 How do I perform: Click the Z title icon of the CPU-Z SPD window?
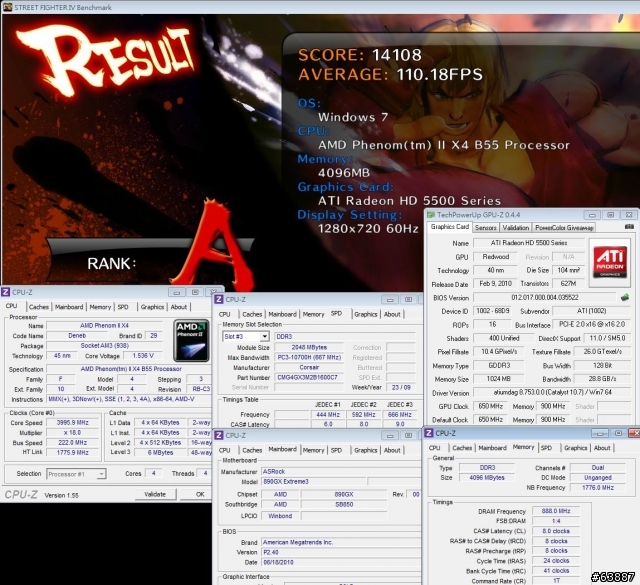[219, 299]
